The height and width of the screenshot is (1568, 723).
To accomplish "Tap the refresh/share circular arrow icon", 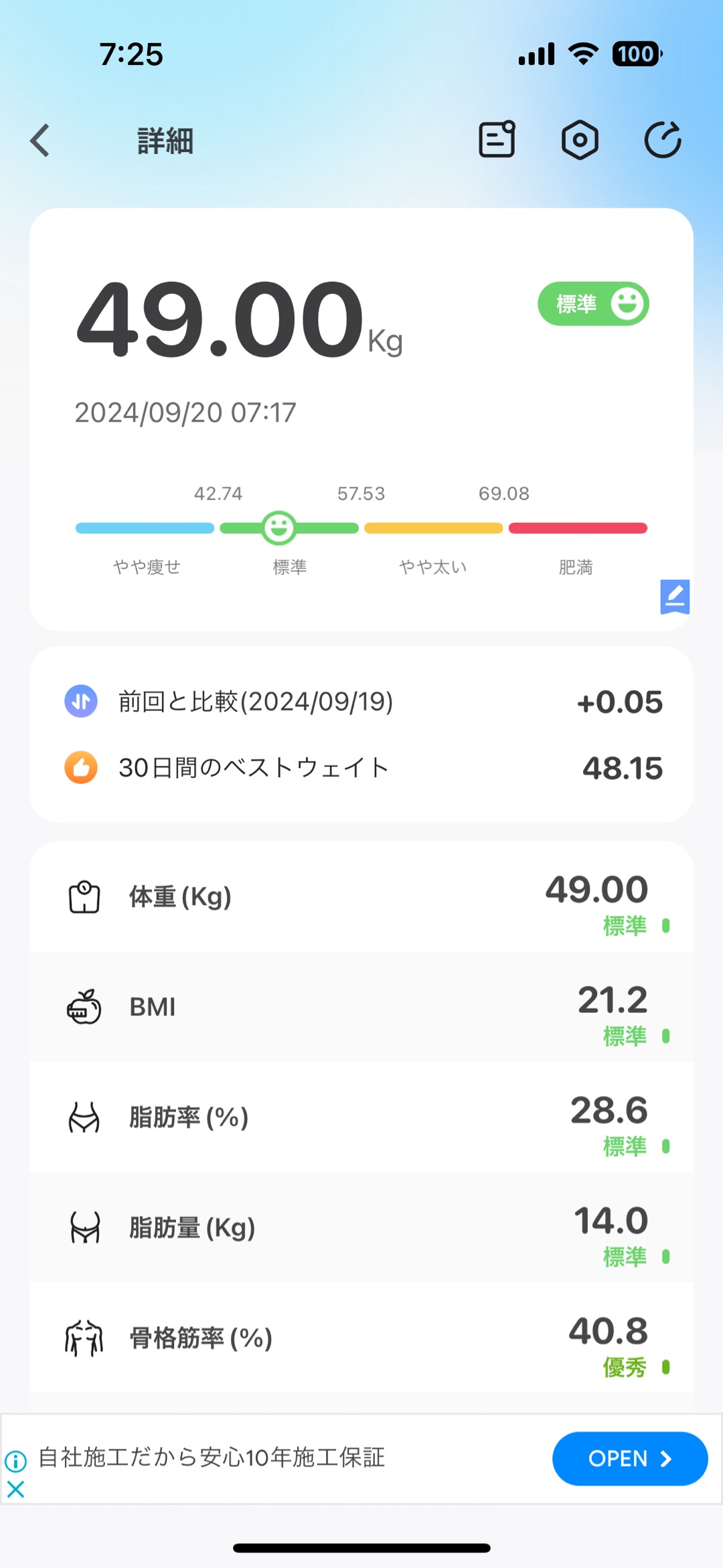I will 663,140.
